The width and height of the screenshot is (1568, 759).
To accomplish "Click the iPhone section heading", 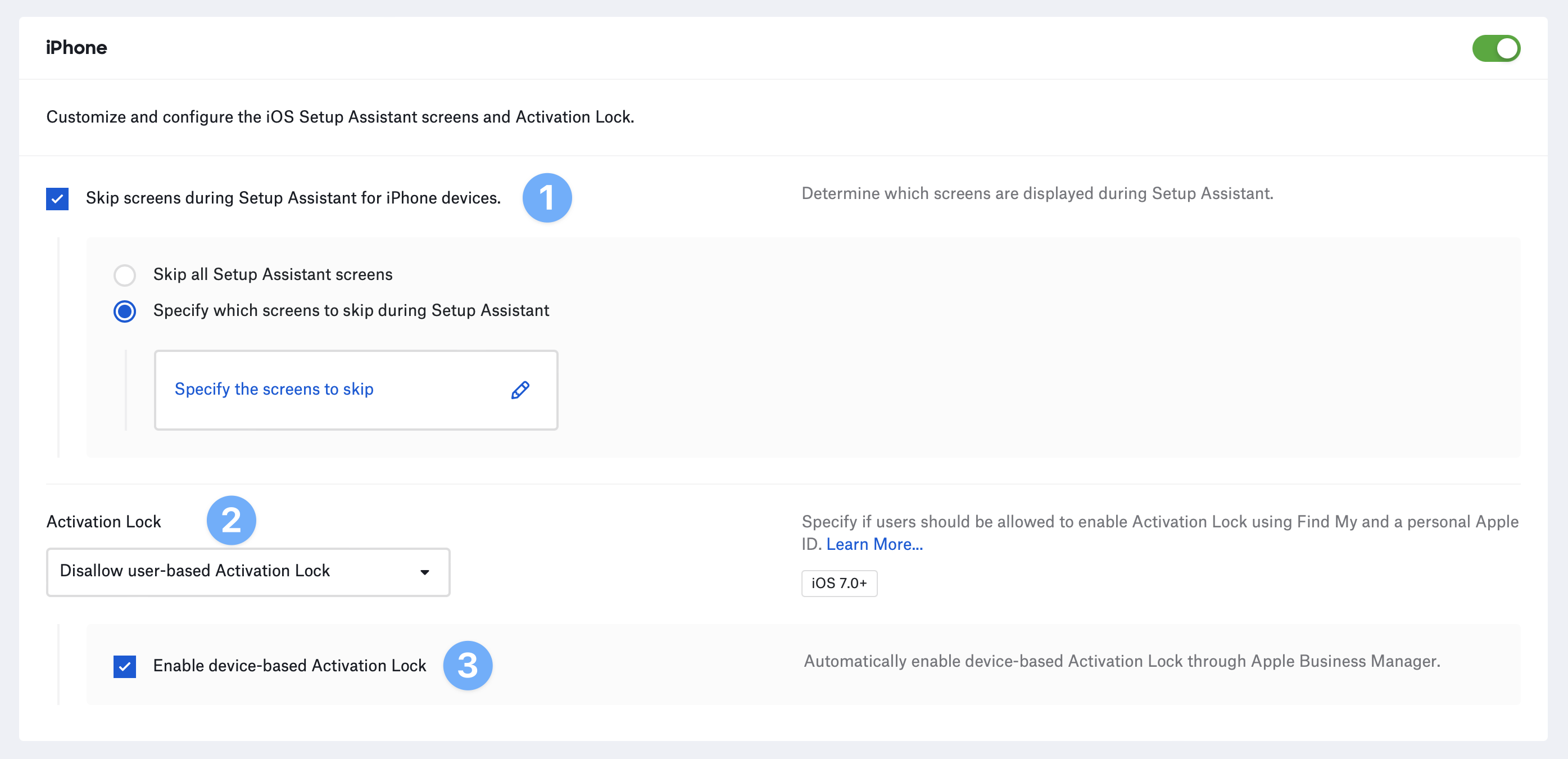I will [x=76, y=48].
